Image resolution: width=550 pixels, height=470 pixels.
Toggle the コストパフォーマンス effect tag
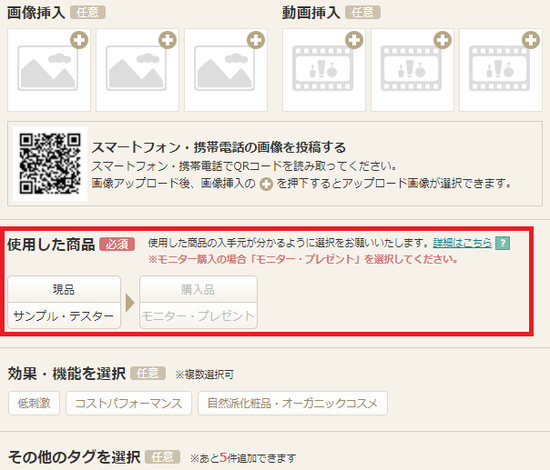129,403
